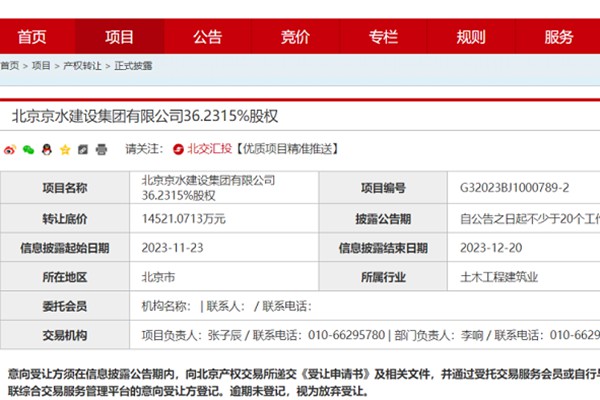Click the star favorite icon

[64, 149]
